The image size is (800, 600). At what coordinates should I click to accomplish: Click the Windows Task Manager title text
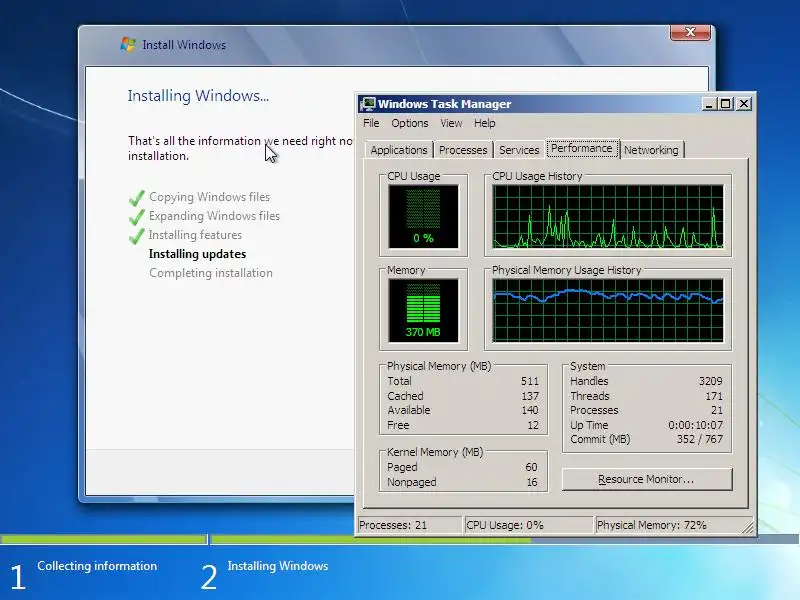444,104
